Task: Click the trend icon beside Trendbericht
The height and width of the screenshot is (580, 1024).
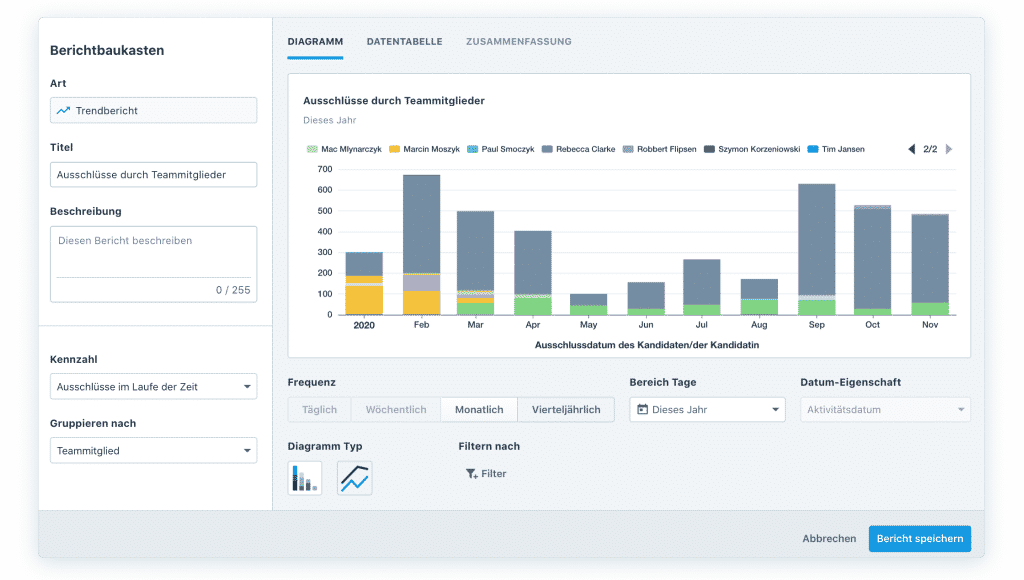Action: (x=64, y=110)
